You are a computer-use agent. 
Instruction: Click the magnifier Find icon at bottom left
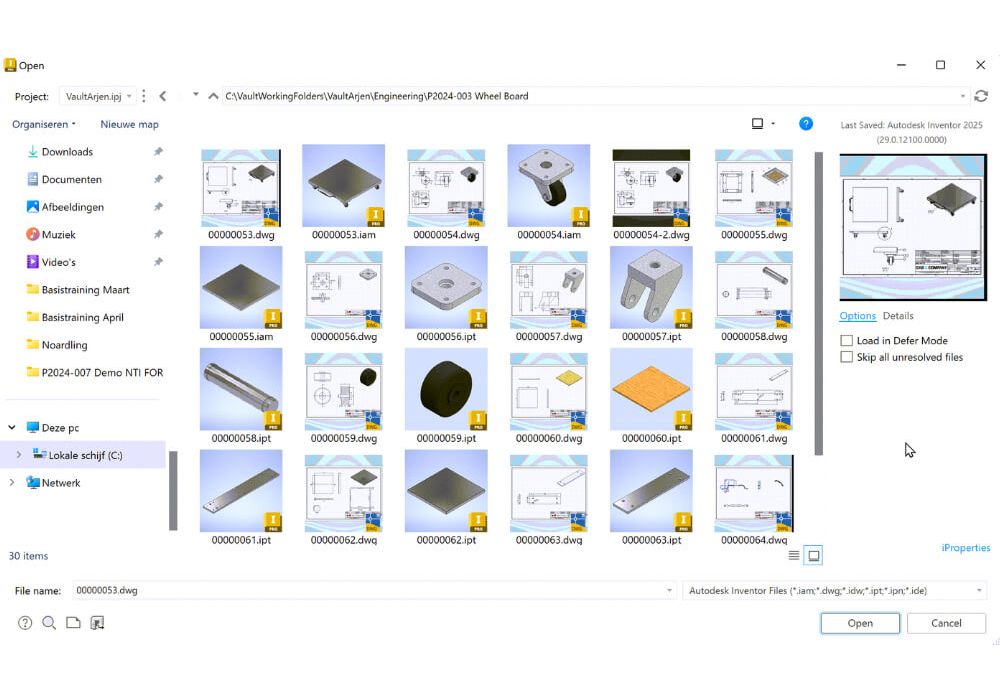coord(49,623)
